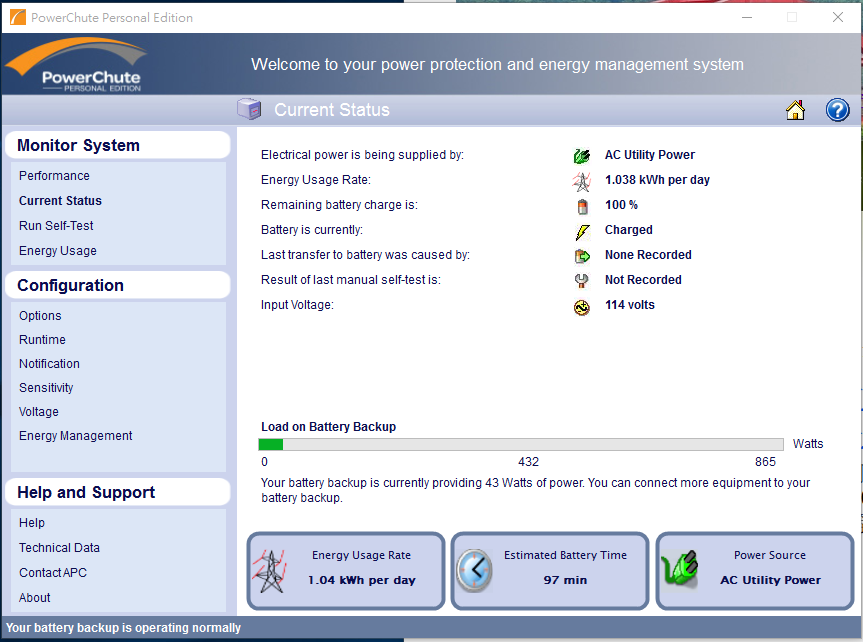Click 'Your battery backup is operating normally' status

(123, 628)
